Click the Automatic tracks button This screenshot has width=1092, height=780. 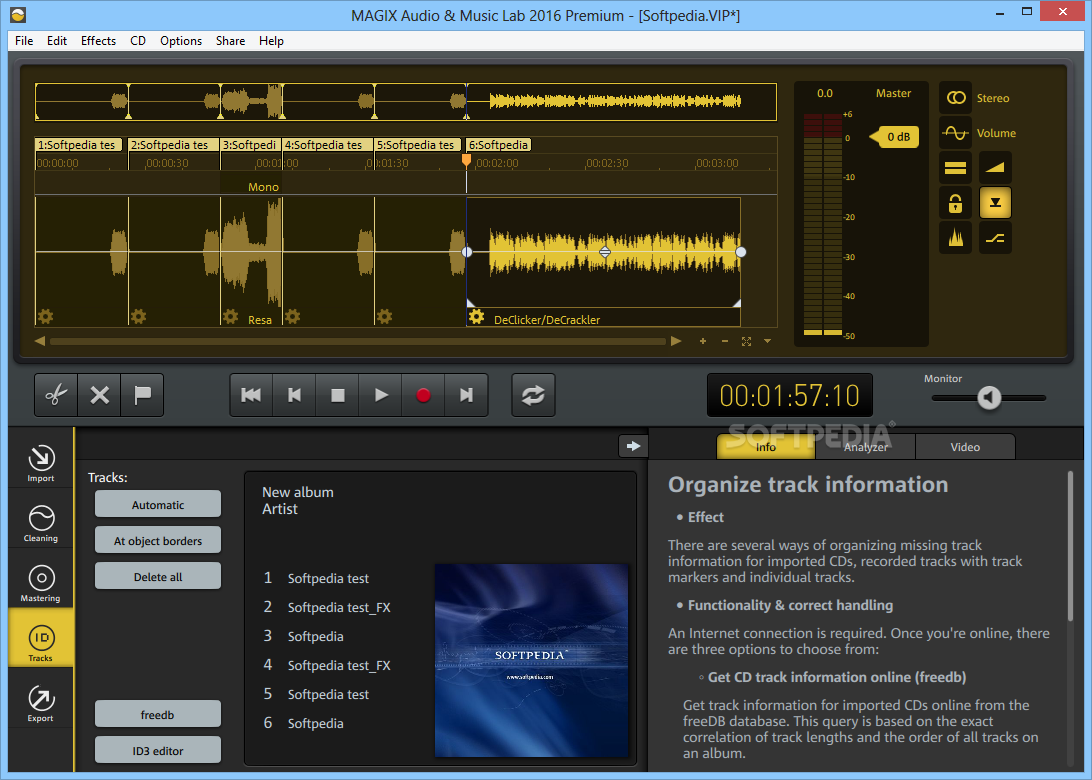(x=158, y=504)
